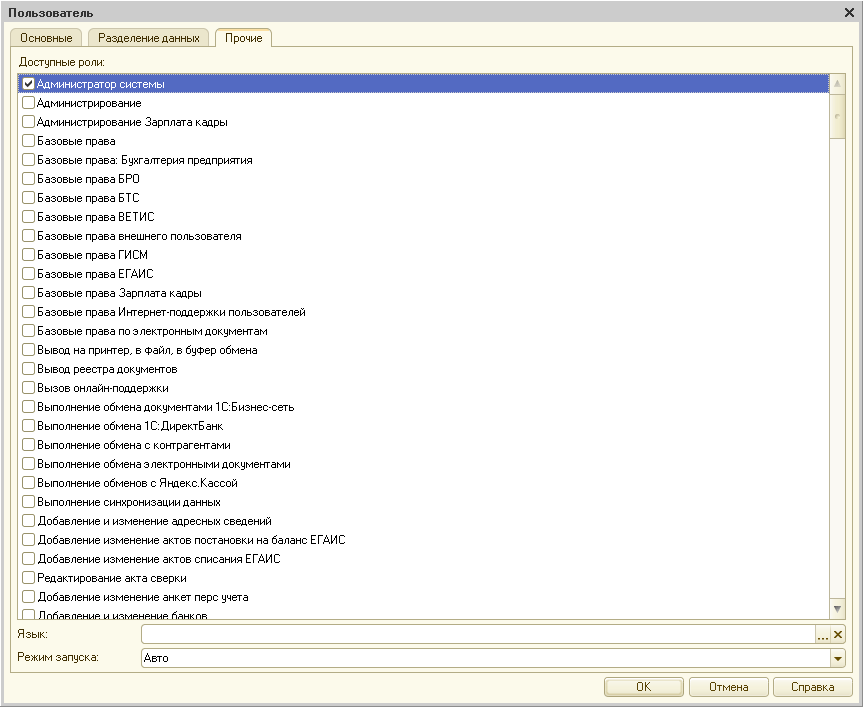Select the Базовые права ВЕТИС row text

(x=96, y=217)
